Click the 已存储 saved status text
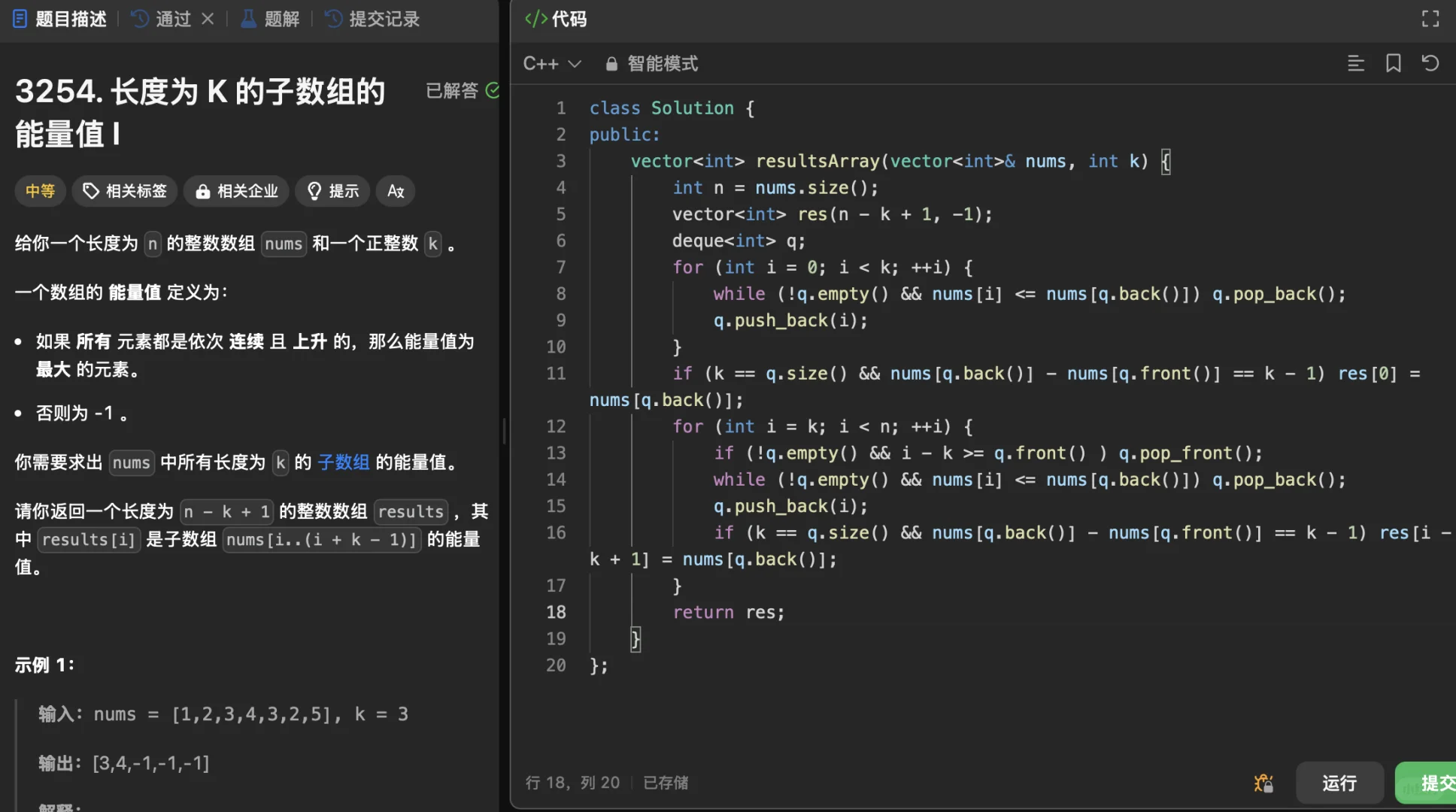 pyautogui.click(x=666, y=783)
